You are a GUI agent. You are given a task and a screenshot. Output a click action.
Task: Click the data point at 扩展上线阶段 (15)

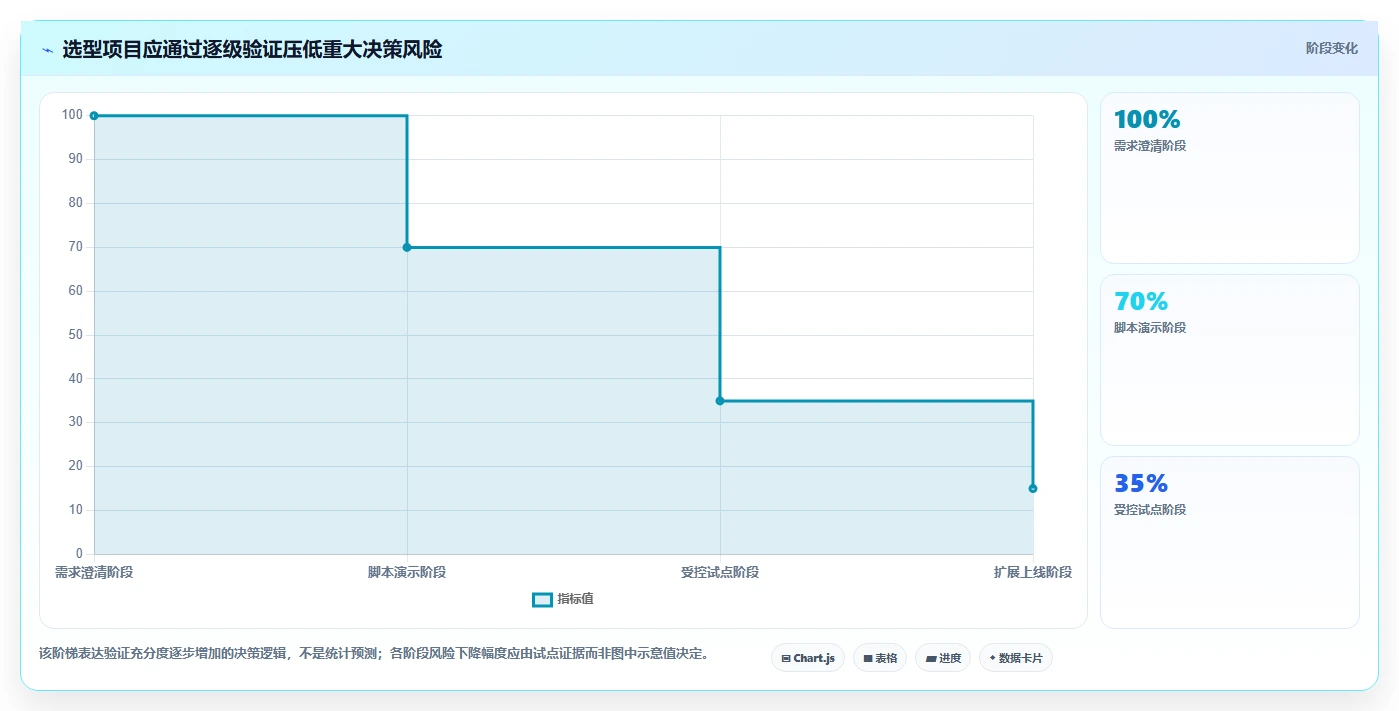(1033, 488)
